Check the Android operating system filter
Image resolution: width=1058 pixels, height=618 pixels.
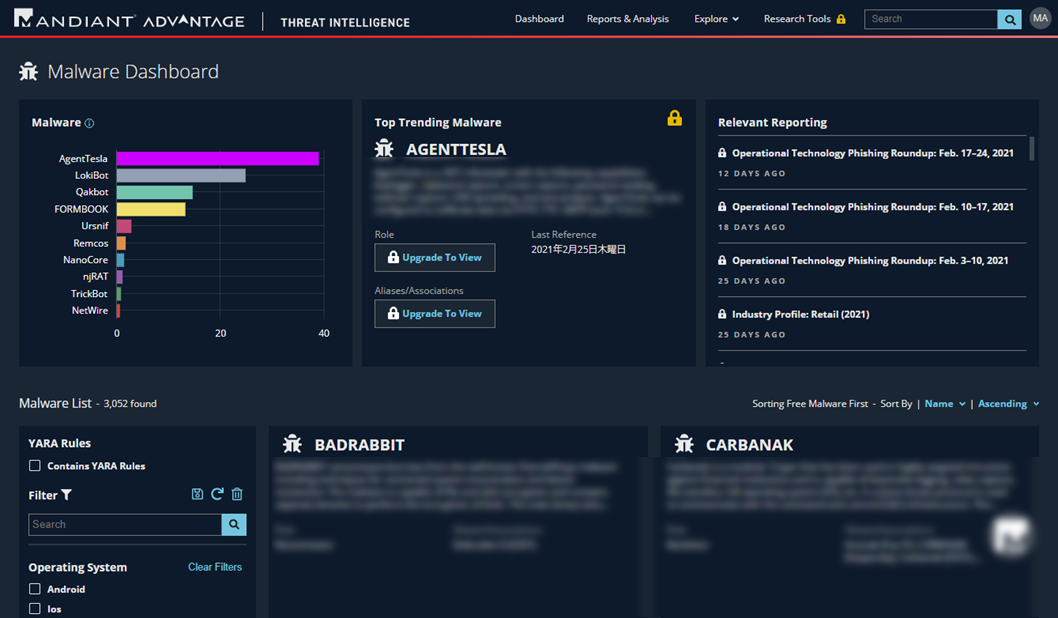35,589
